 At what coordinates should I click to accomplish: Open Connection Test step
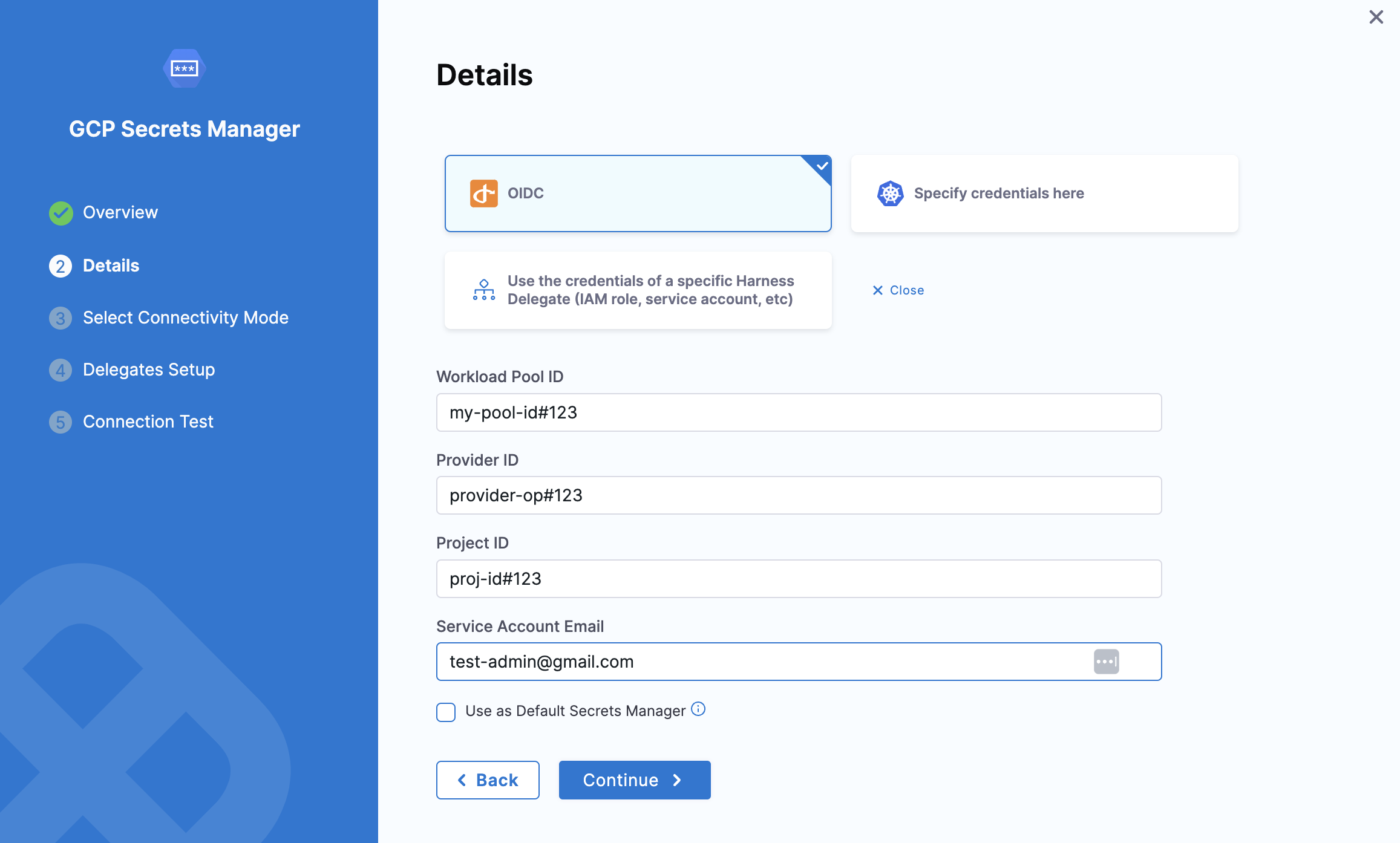point(148,422)
